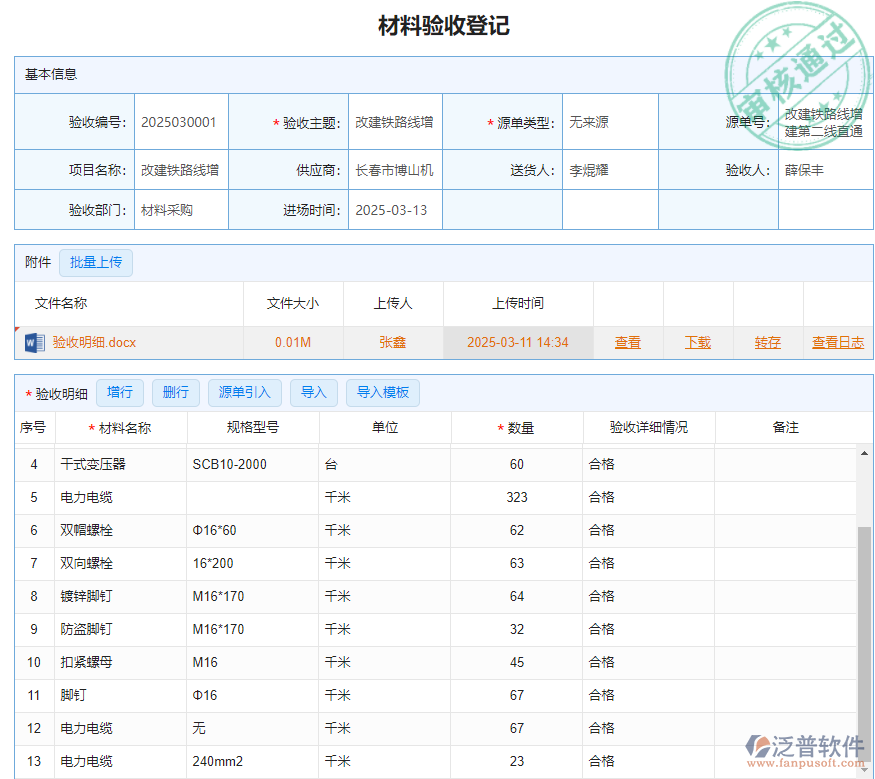Click the 转存 transfer link

point(767,341)
